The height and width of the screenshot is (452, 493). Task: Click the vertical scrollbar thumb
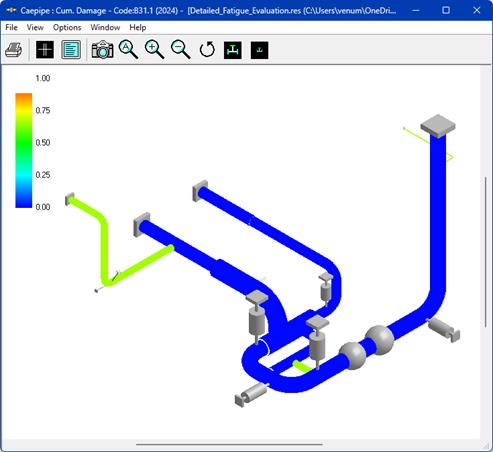click(486, 252)
